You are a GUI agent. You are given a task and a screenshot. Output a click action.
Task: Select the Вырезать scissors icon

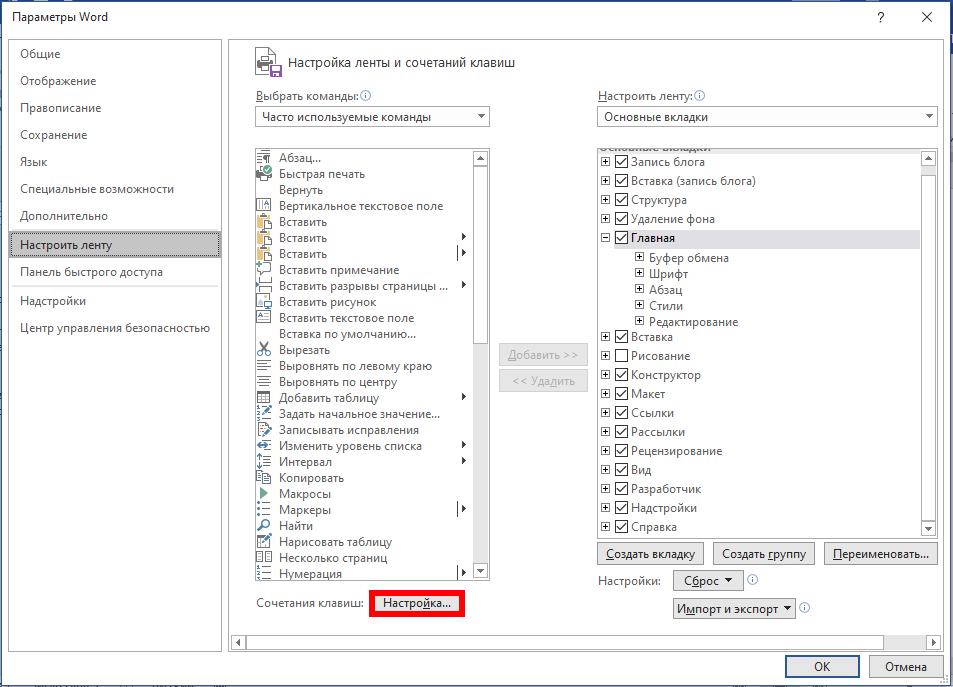pyautogui.click(x=264, y=350)
